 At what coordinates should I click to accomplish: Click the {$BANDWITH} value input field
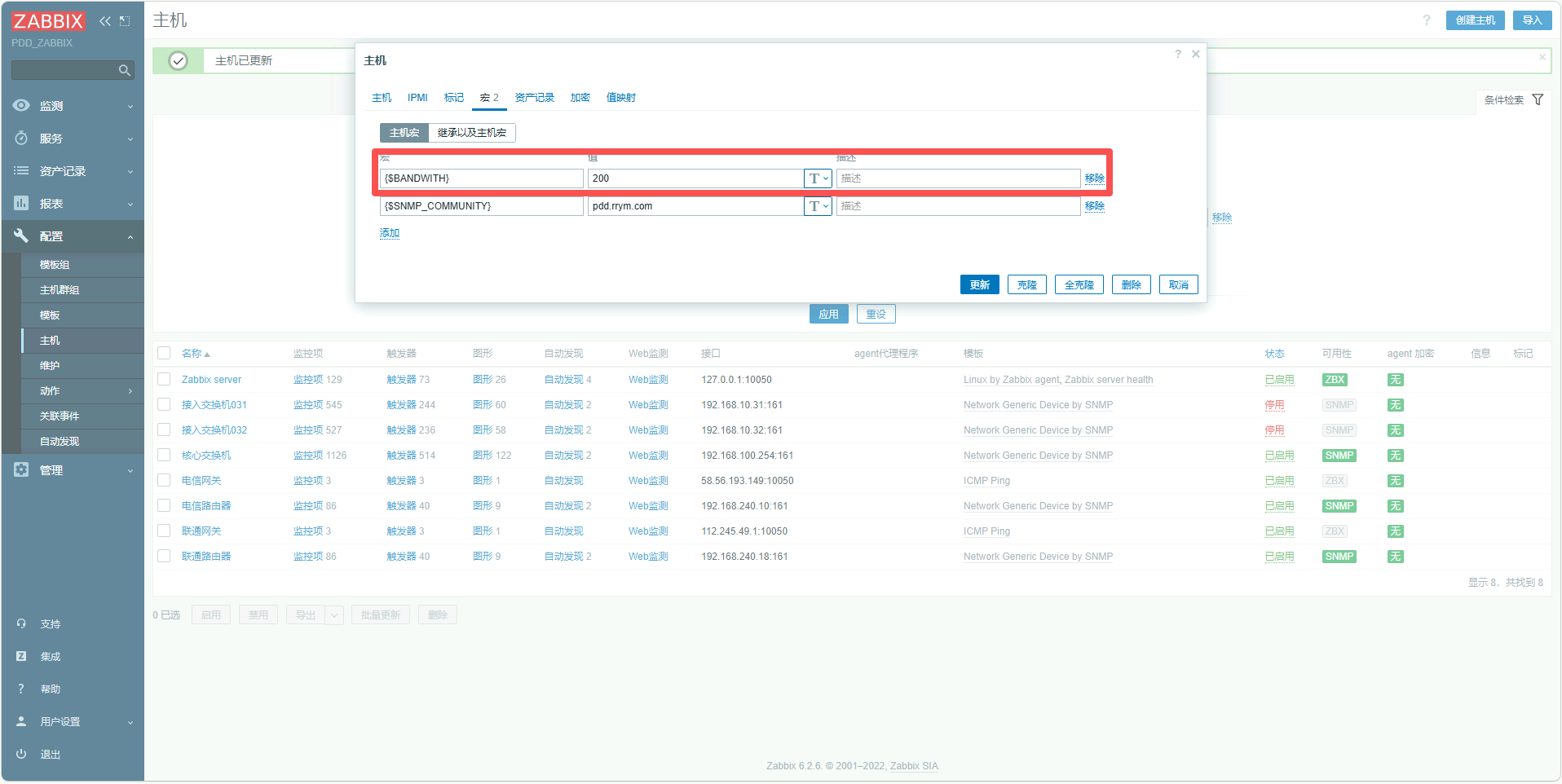pos(695,178)
